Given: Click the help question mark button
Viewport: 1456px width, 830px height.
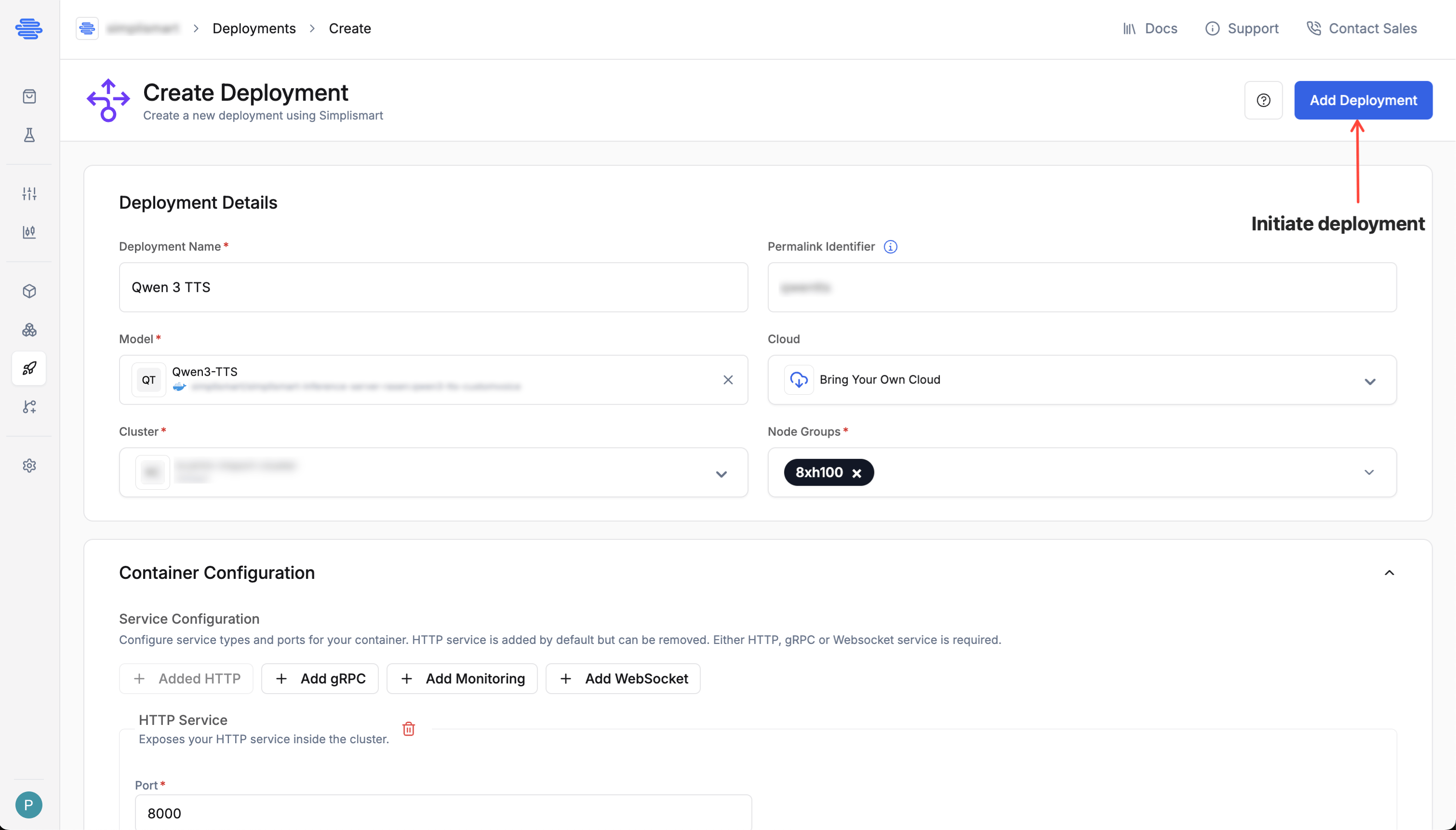Looking at the screenshot, I should point(1263,100).
